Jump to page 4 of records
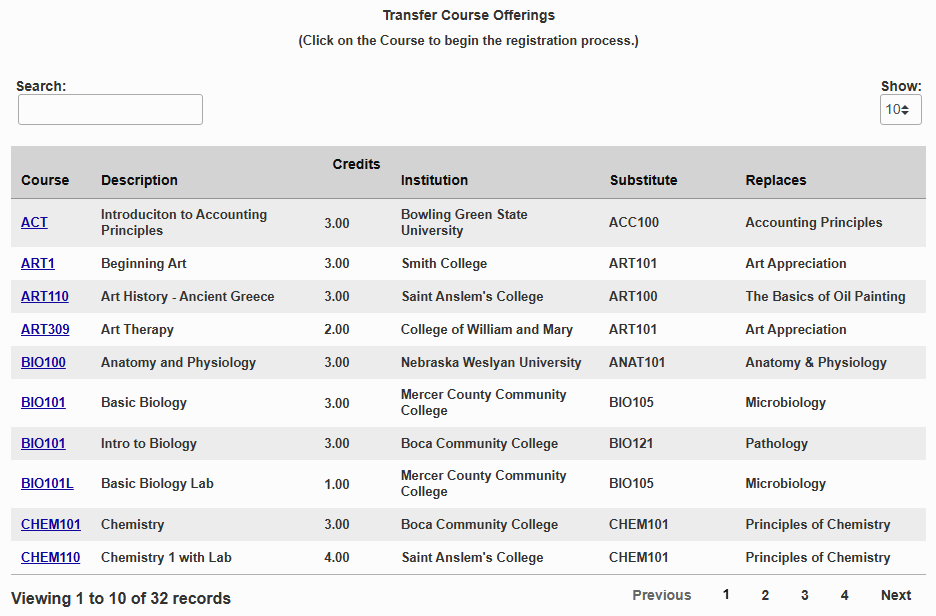Viewport: 936px width, 616px height. 844,594
